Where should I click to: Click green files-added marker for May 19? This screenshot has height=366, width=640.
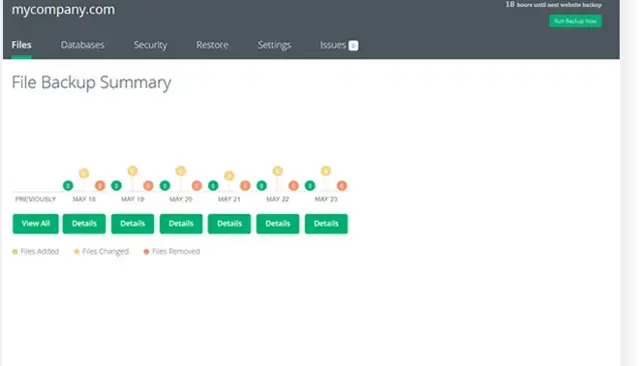coord(116,186)
